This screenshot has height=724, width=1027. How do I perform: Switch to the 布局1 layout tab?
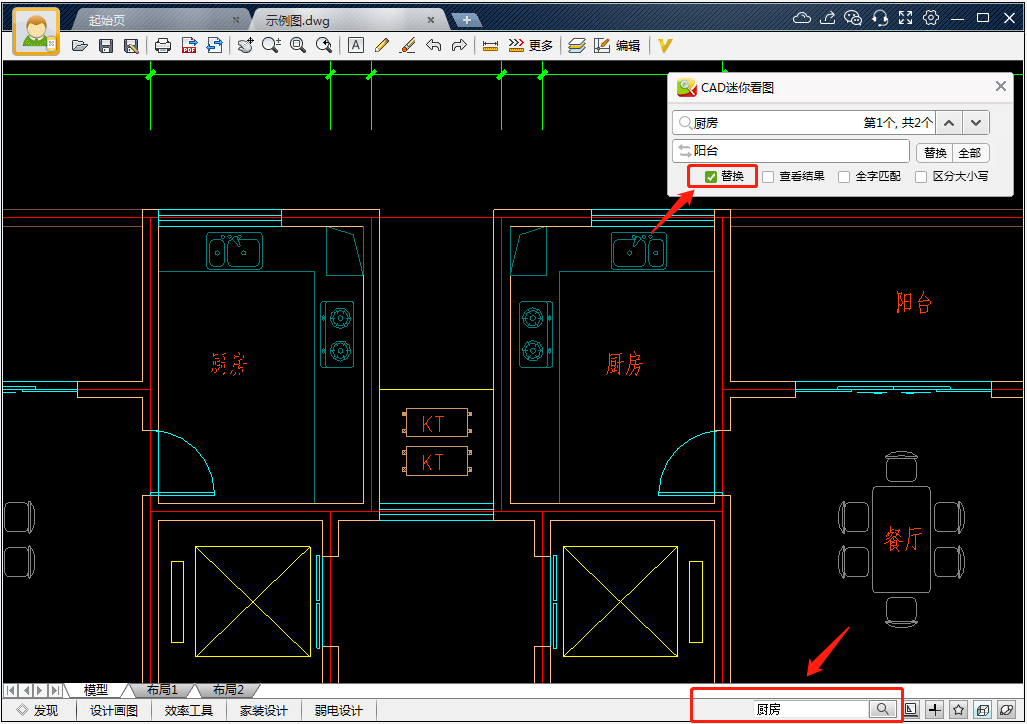point(161,690)
